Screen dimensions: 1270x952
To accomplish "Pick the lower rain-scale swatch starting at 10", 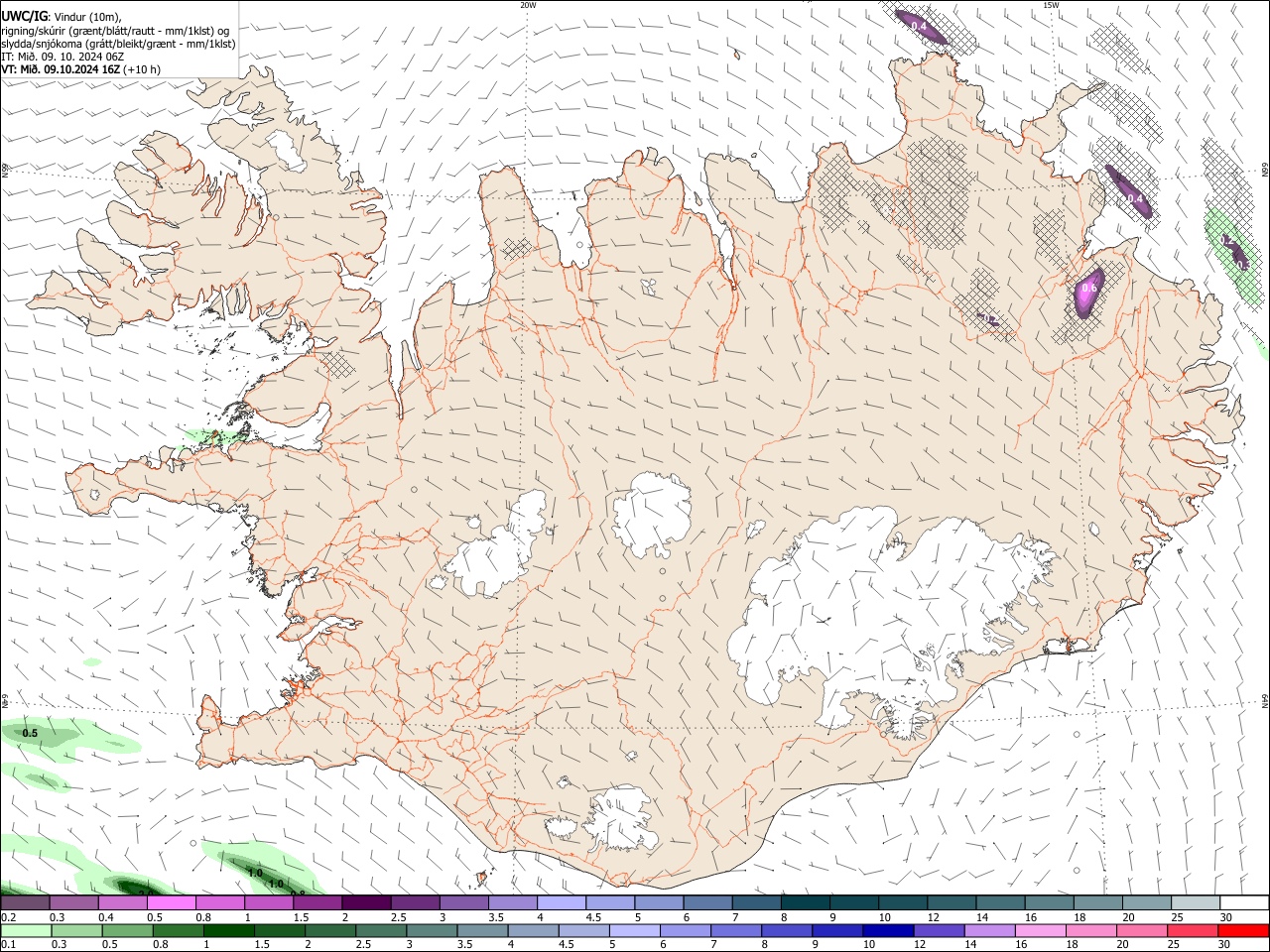I will (x=889, y=930).
